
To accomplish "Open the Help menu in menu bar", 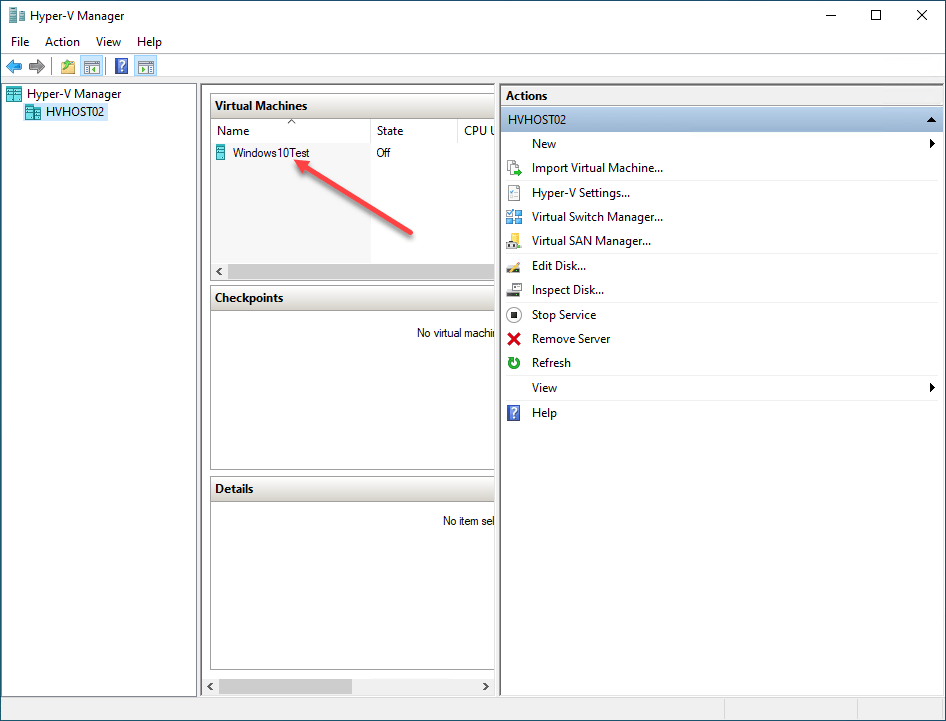I will (149, 42).
